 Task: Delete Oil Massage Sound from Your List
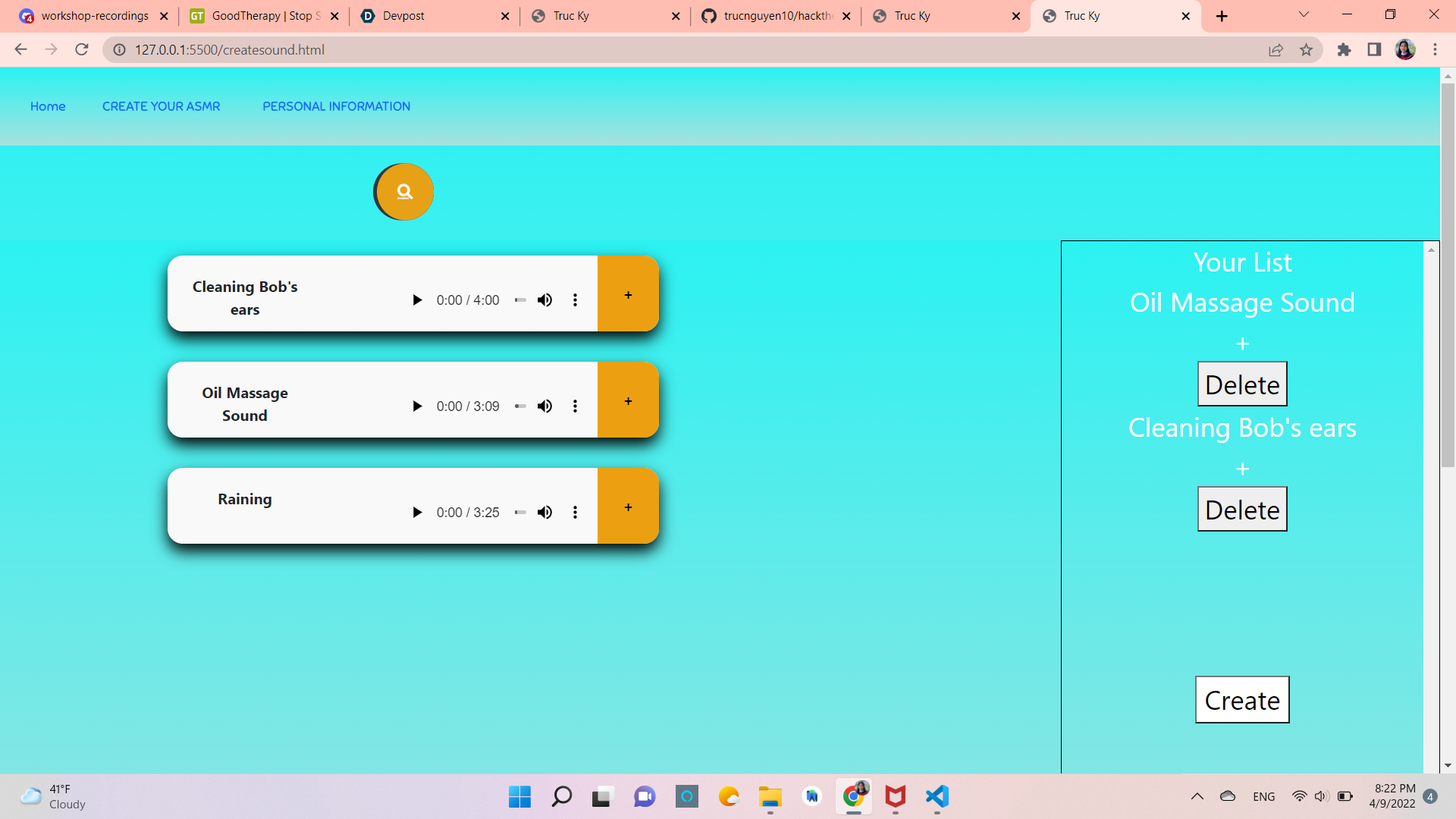[x=1242, y=384]
